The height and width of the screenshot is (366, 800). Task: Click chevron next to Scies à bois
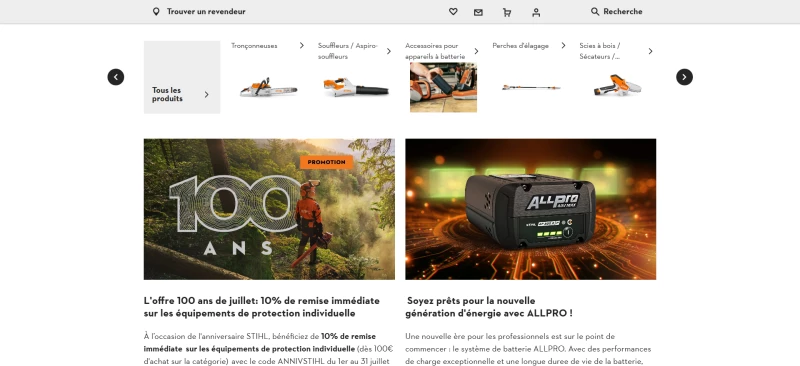coord(651,51)
